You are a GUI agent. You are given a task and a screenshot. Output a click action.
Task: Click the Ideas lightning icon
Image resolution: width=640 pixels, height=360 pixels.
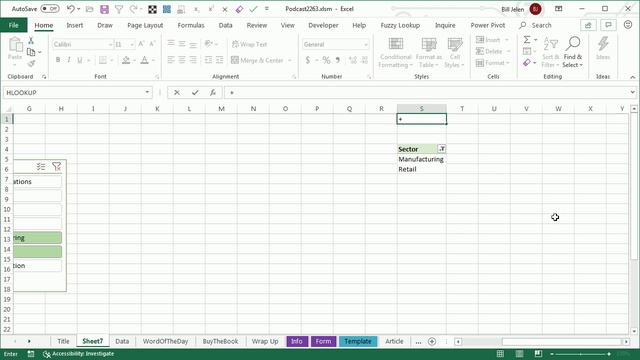pos(603,48)
